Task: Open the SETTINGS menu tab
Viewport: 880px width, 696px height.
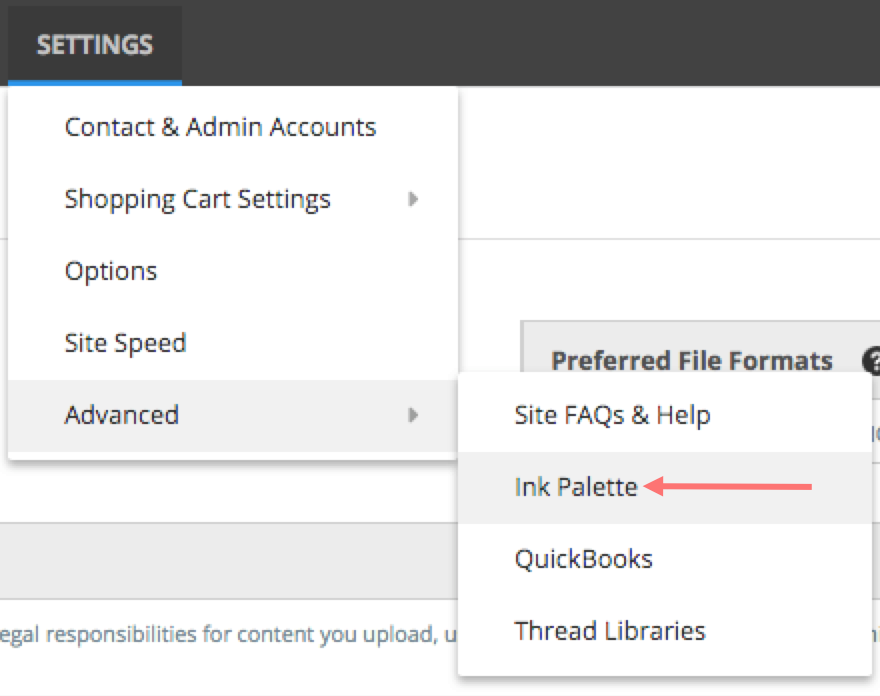Action: tap(95, 45)
